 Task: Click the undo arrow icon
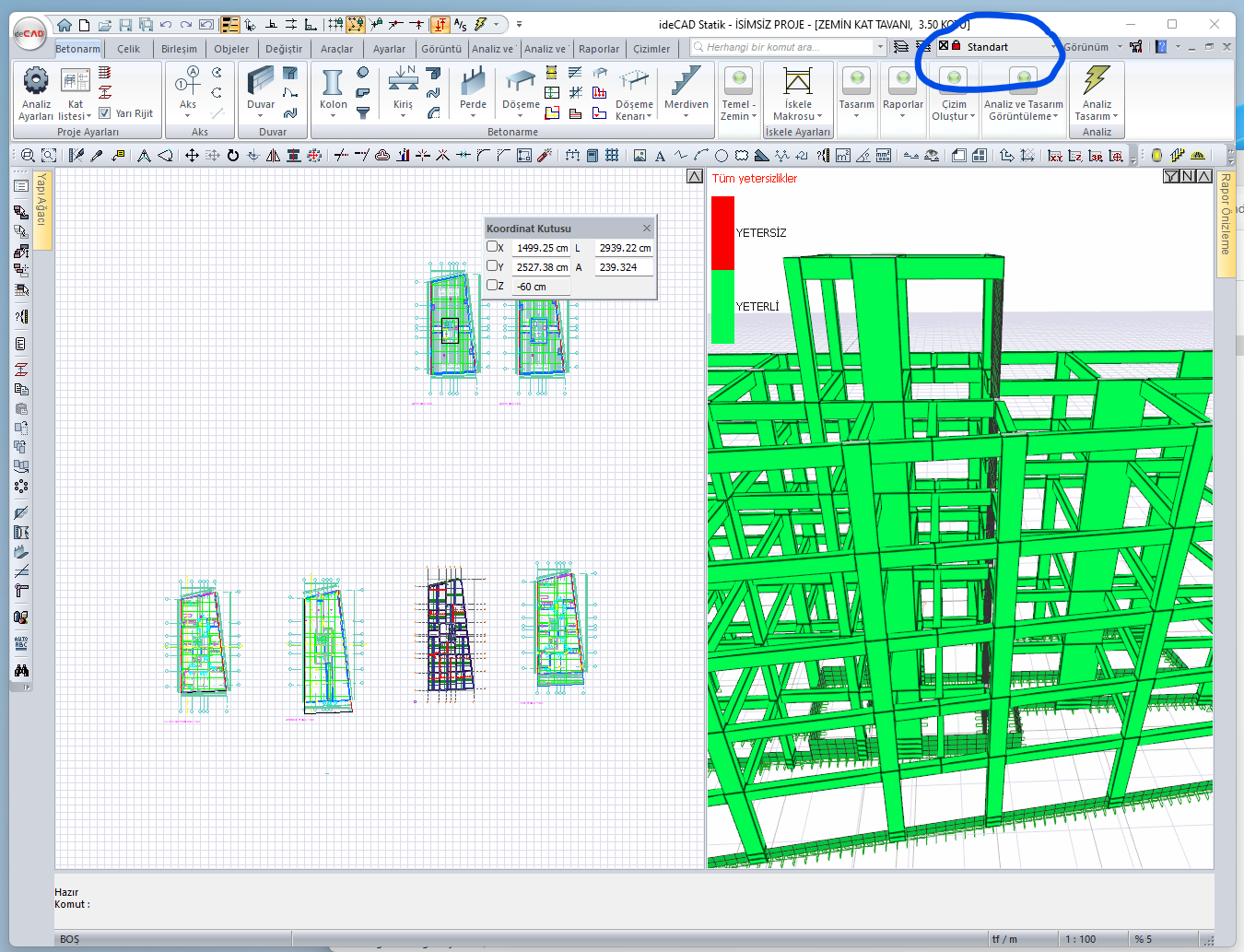(166, 25)
